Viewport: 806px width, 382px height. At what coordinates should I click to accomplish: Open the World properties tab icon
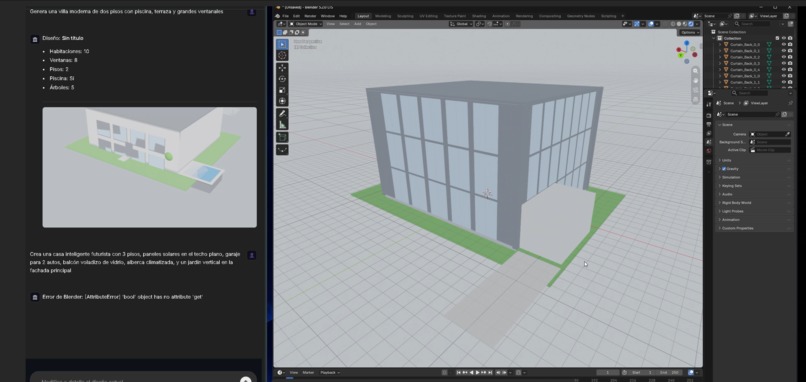tap(709, 151)
